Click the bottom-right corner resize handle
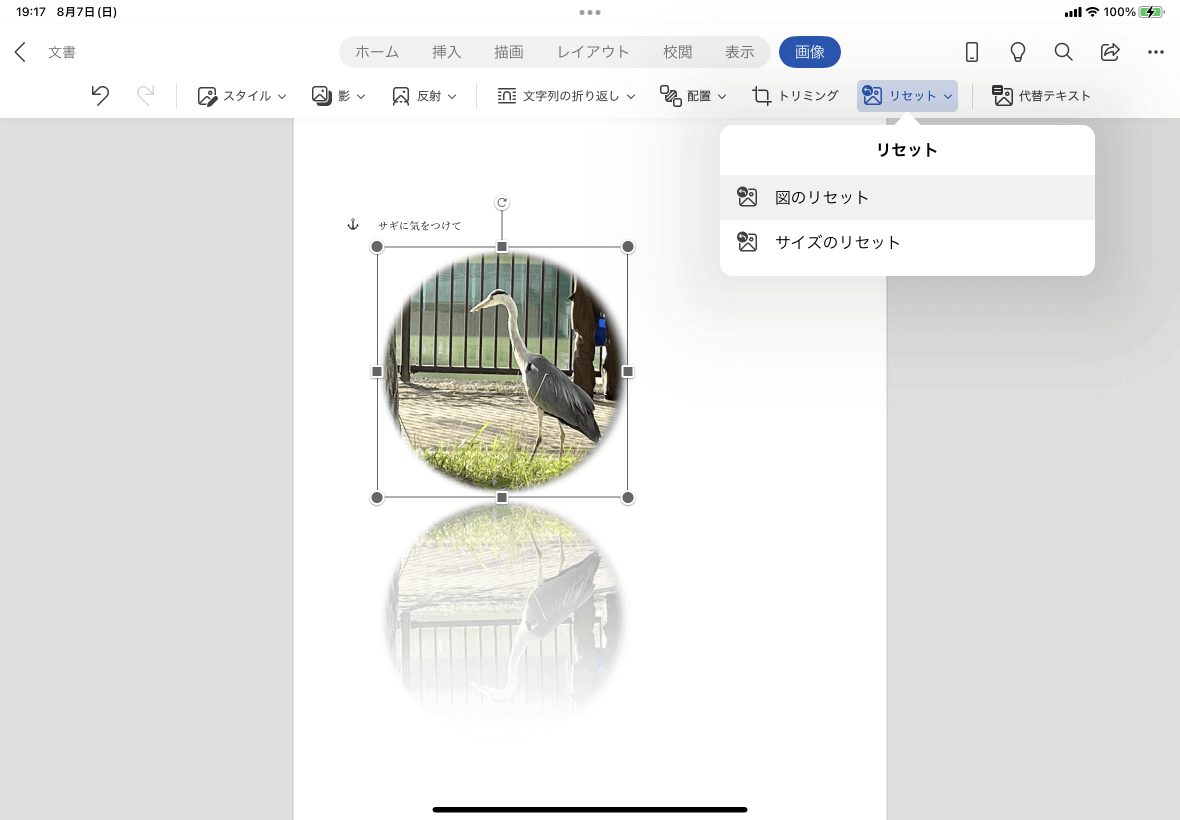1180x820 pixels. [628, 497]
